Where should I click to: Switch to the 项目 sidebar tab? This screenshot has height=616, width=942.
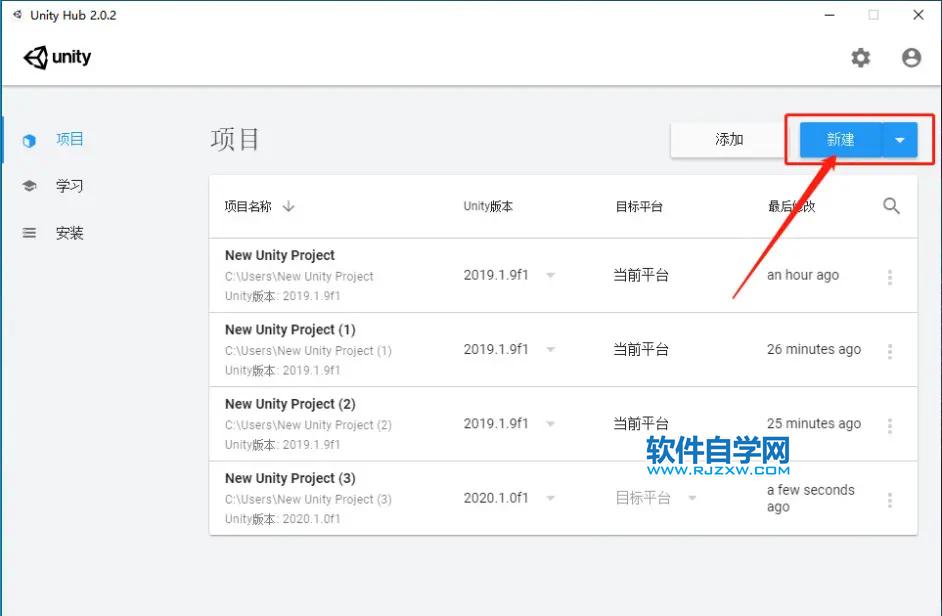click(69, 140)
